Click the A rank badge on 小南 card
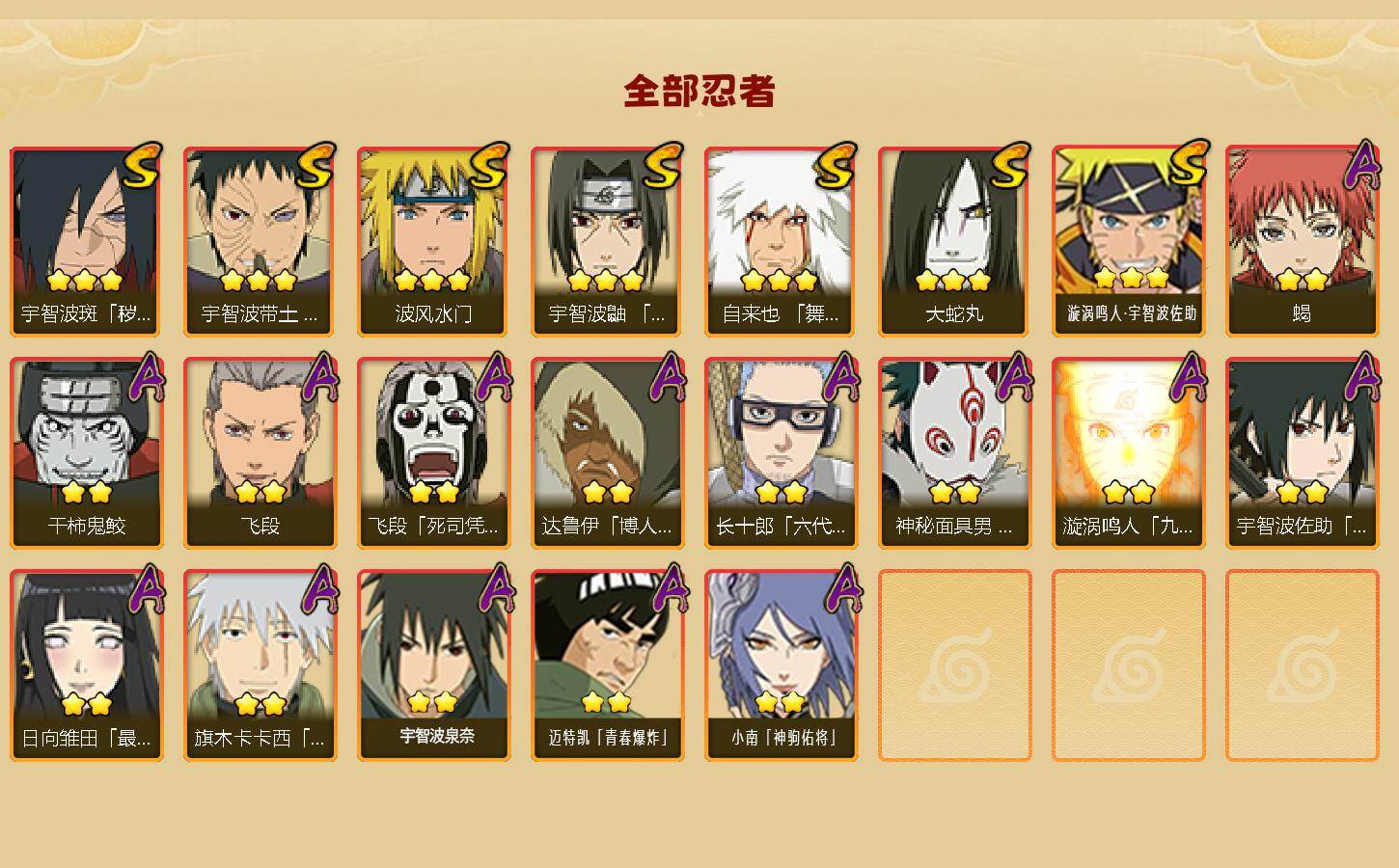The width and height of the screenshot is (1399, 868). click(843, 588)
